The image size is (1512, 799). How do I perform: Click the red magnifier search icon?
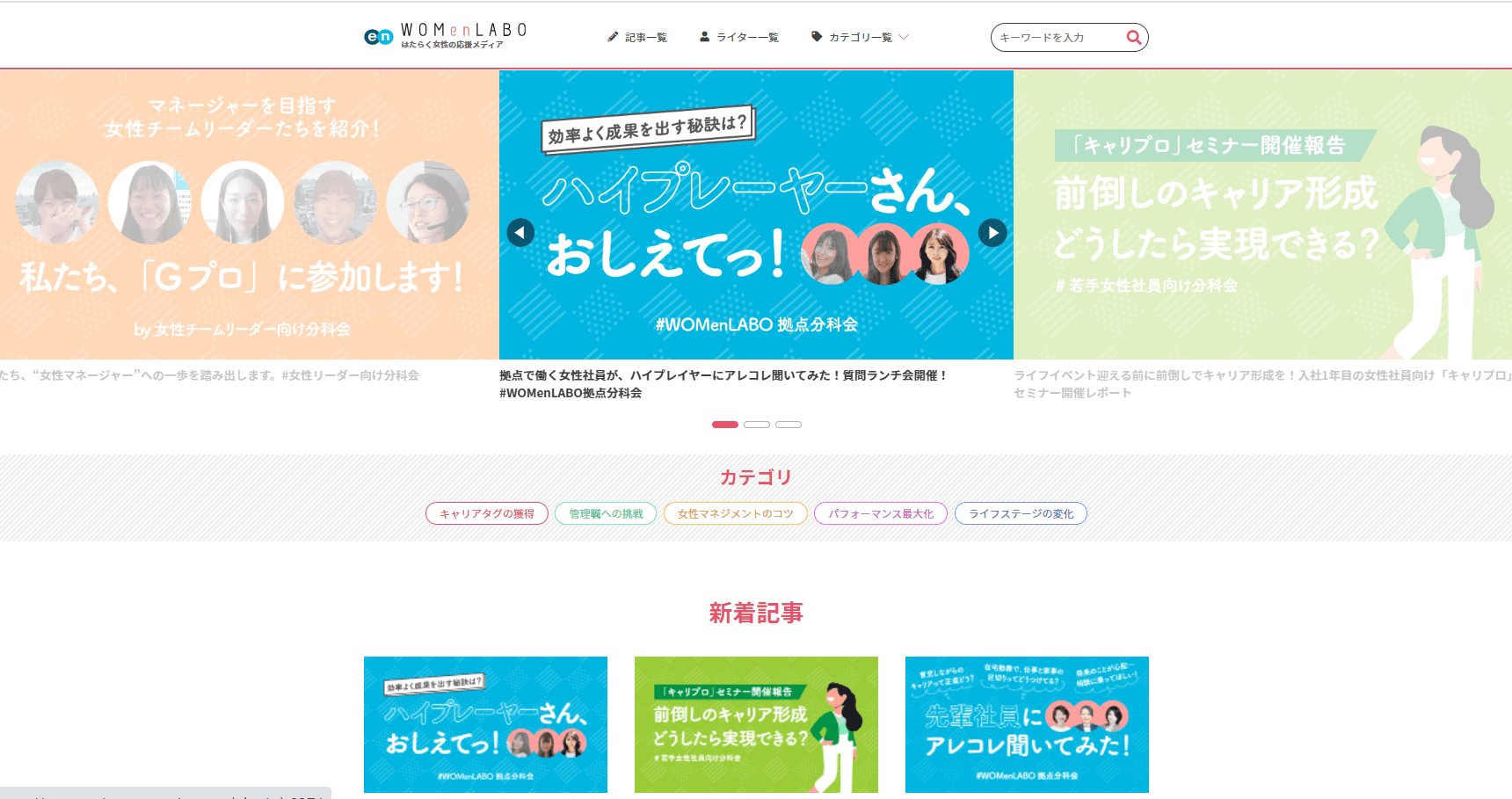1134,37
